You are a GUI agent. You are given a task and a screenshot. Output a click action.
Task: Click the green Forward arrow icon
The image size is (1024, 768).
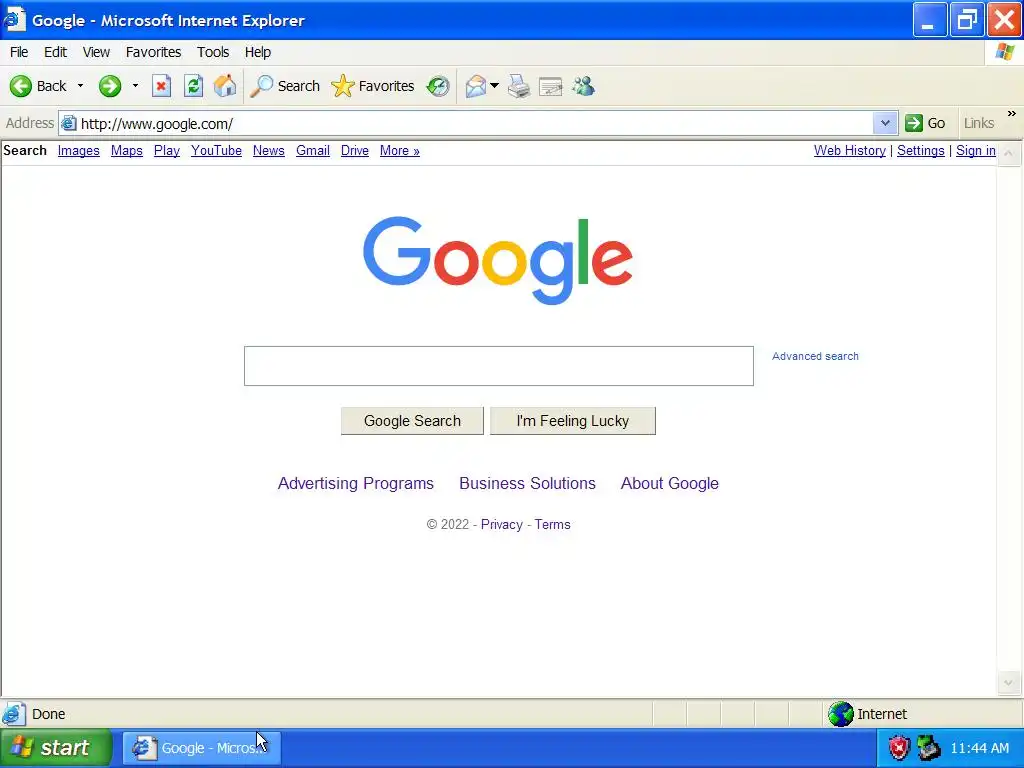[x=110, y=86]
